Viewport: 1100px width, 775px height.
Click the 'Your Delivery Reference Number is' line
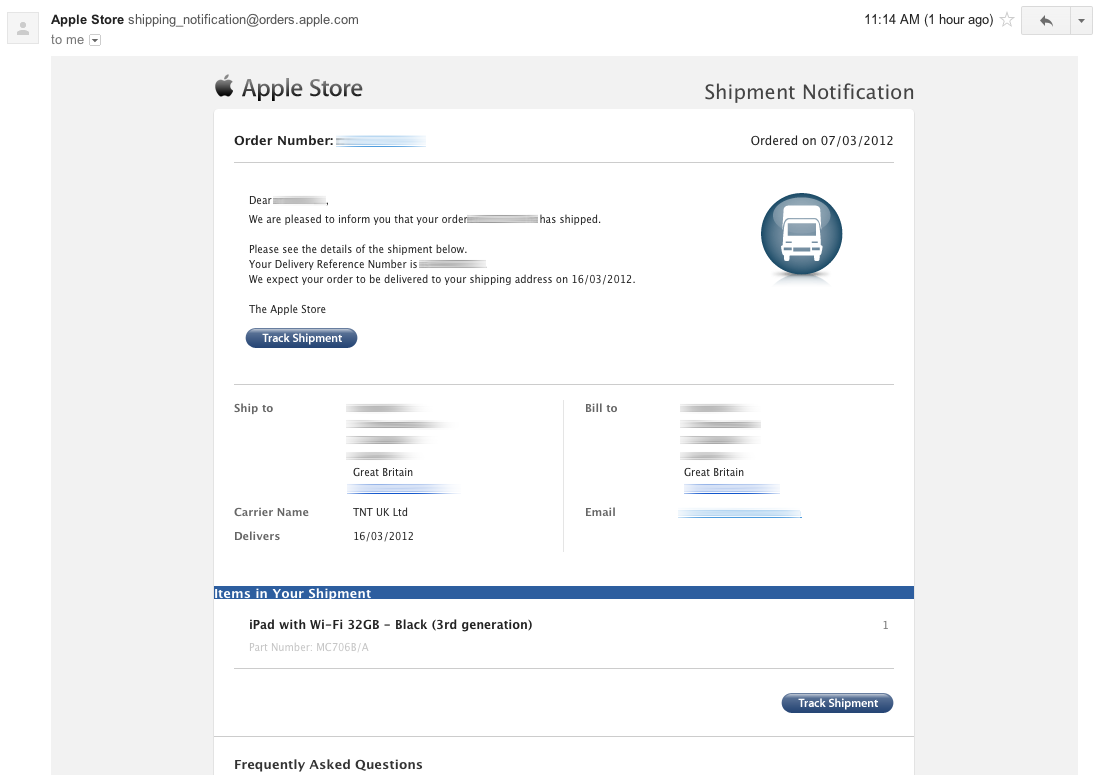pyautogui.click(x=368, y=264)
